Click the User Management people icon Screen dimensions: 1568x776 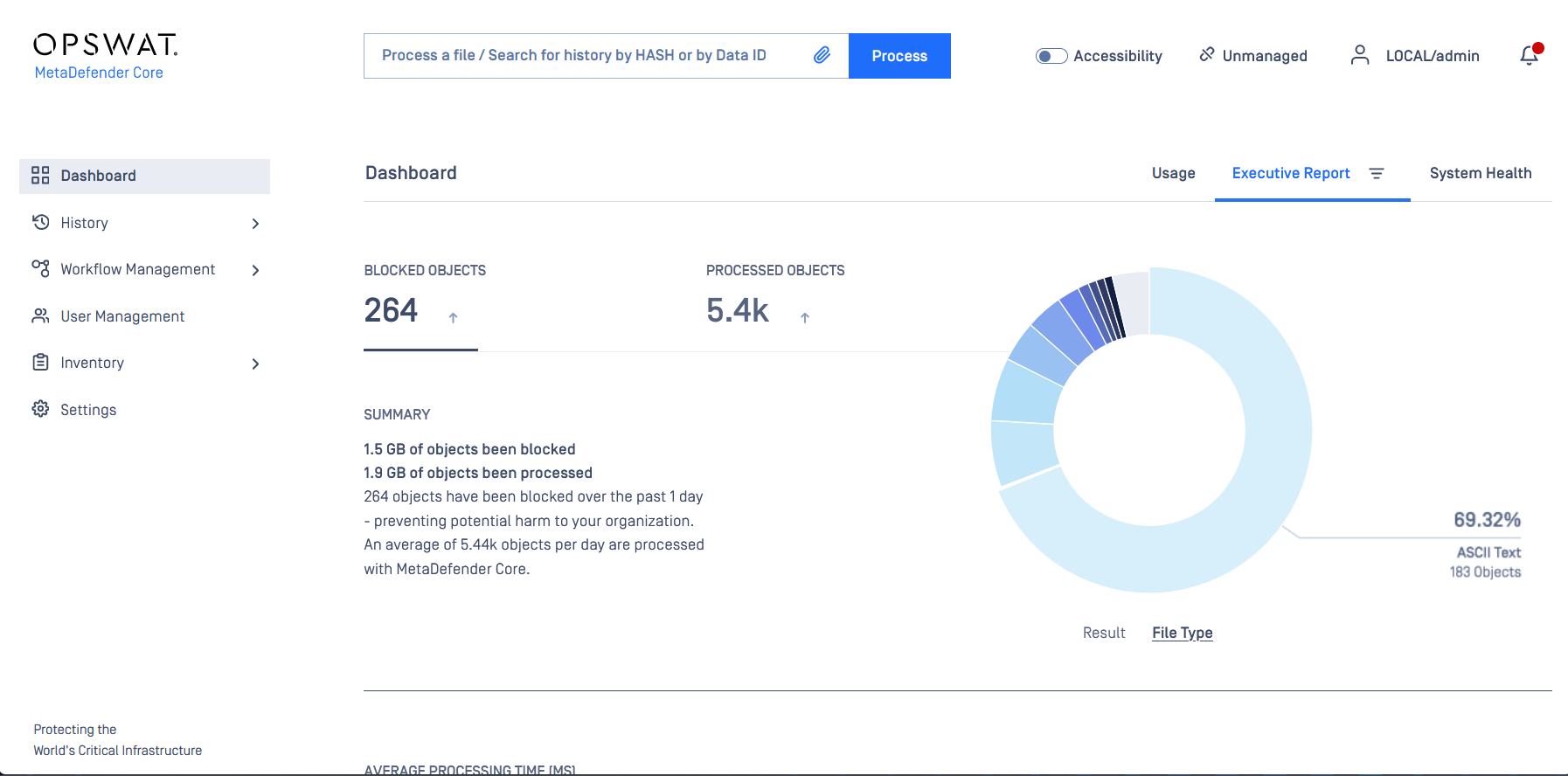[x=40, y=315]
